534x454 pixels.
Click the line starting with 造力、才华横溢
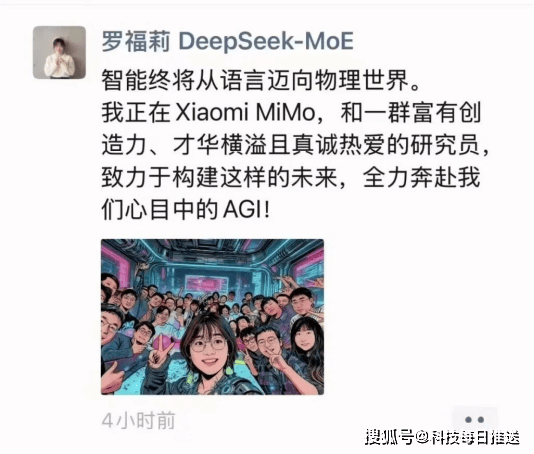(295, 145)
